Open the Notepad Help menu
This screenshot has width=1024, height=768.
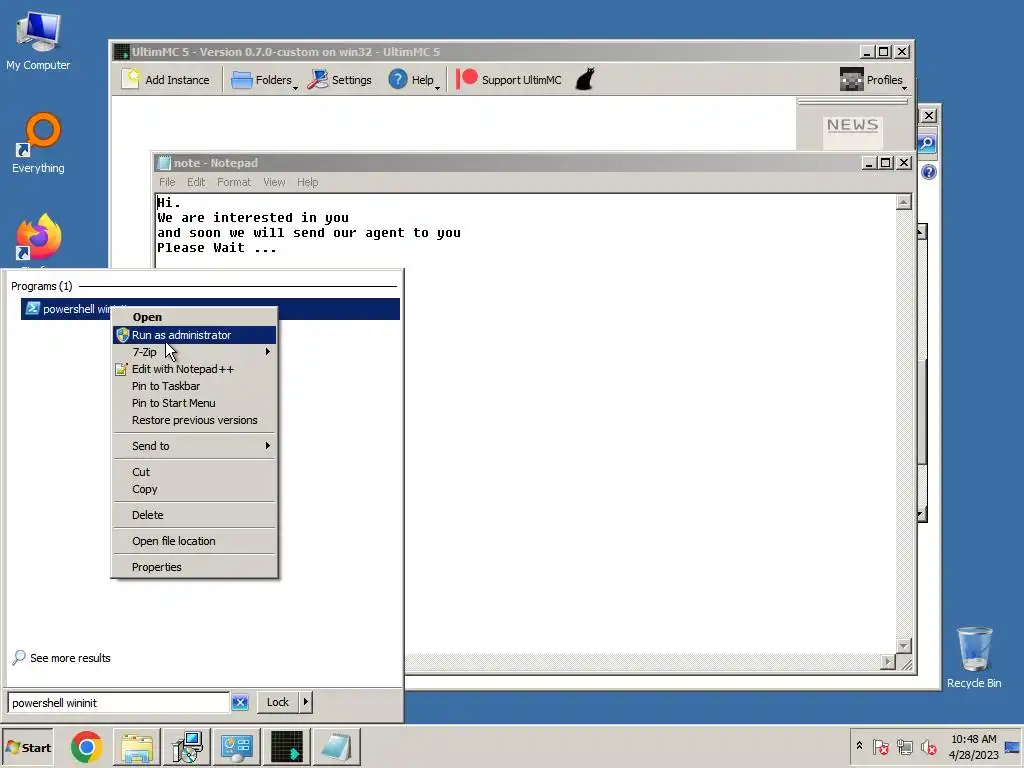coord(308,182)
